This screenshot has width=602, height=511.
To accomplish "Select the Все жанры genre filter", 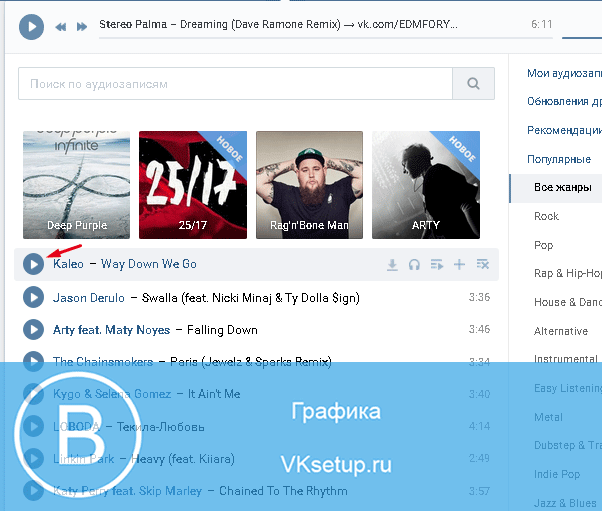I will point(556,188).
